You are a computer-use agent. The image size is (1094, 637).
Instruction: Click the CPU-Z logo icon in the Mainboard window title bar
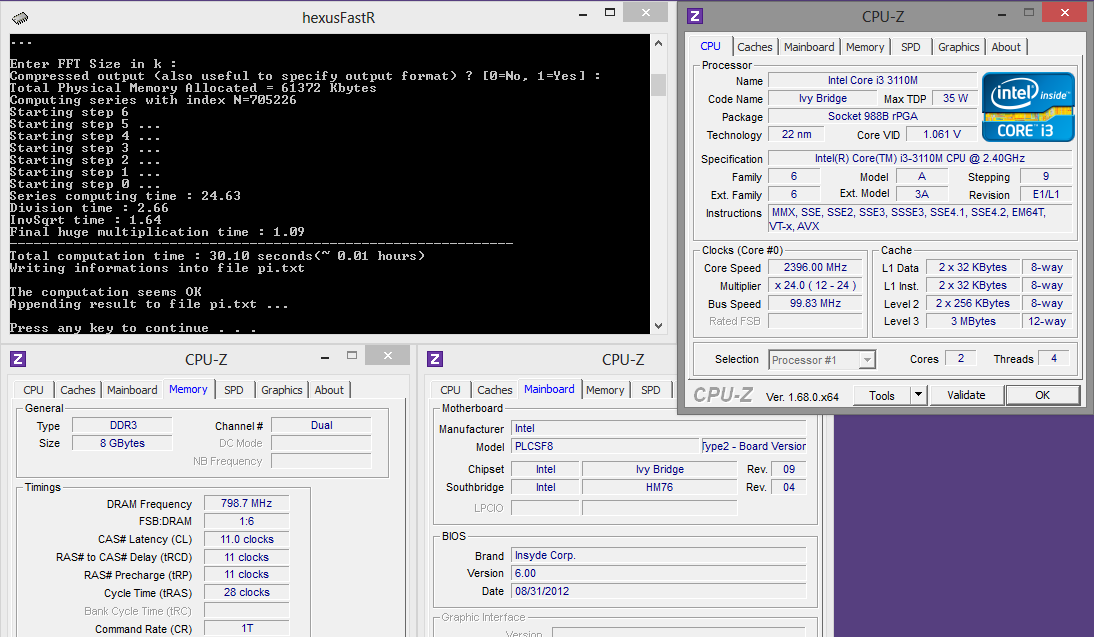tap(435, 359)
